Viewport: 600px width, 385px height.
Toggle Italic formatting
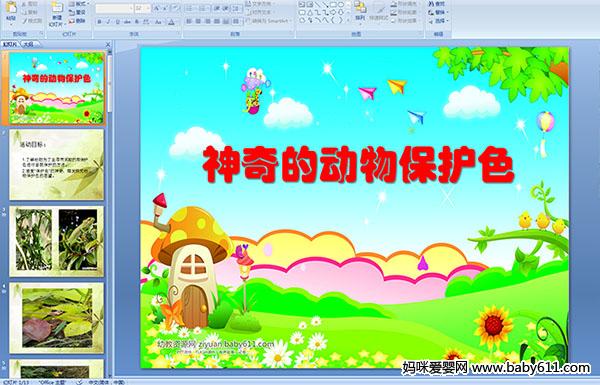[109, 22]
